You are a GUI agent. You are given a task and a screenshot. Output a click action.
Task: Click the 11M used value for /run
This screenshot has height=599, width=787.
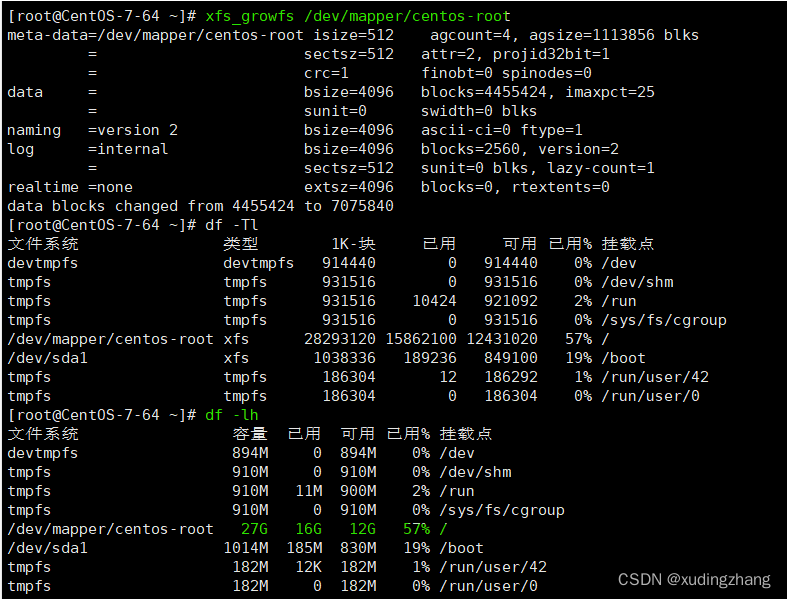coord(309,491)
